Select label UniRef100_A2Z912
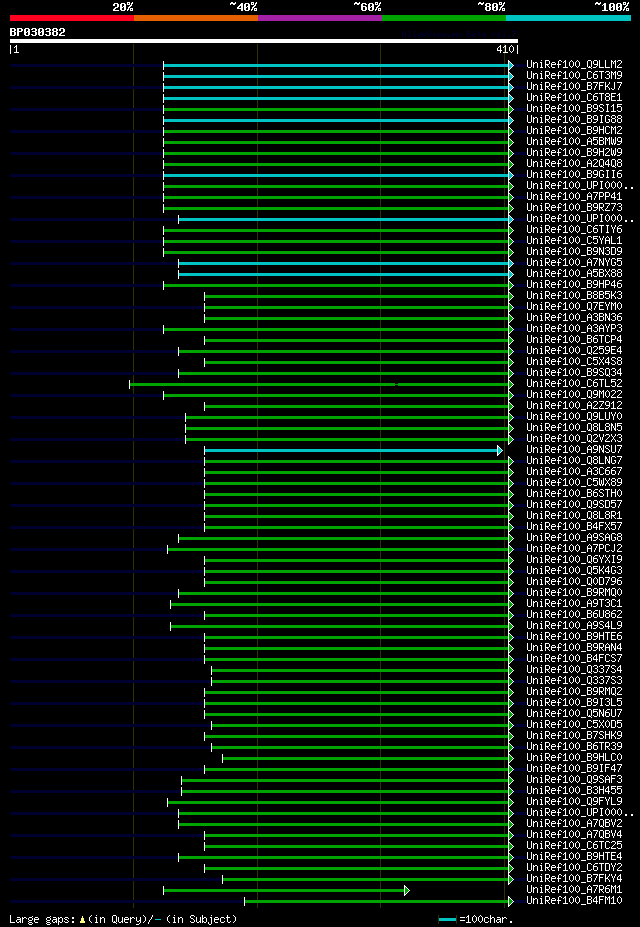 [574, 406]
